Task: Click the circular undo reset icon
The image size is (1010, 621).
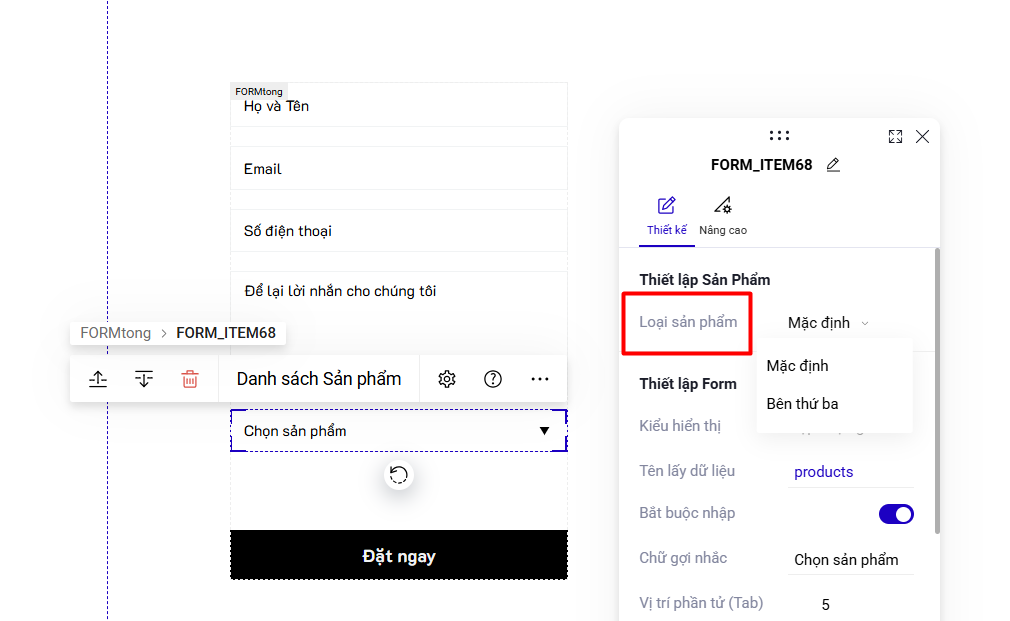Action: coord(399,475)
